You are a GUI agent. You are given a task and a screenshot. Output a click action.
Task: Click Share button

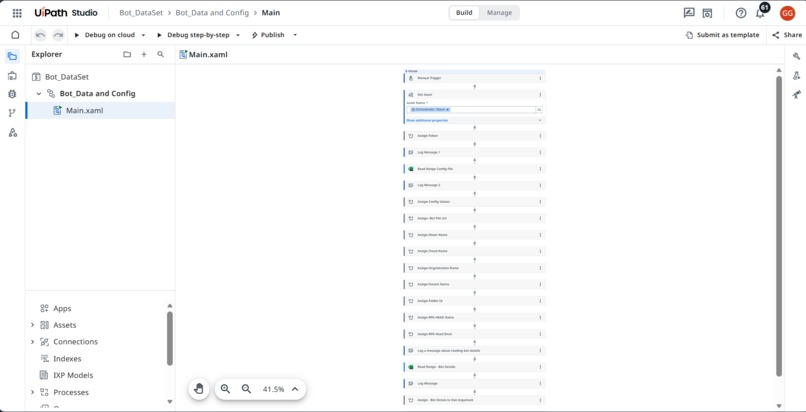click(x=787, y=35)
